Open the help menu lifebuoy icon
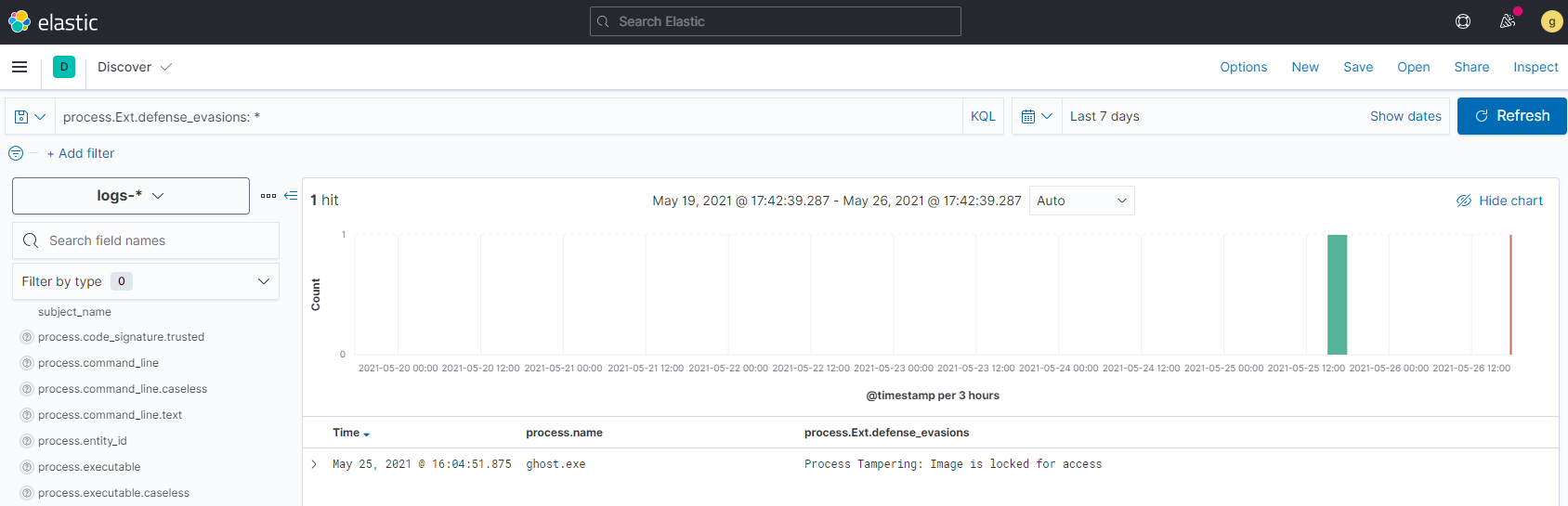This screenshot has width=1568, height=506. [x=1463, y=21]
